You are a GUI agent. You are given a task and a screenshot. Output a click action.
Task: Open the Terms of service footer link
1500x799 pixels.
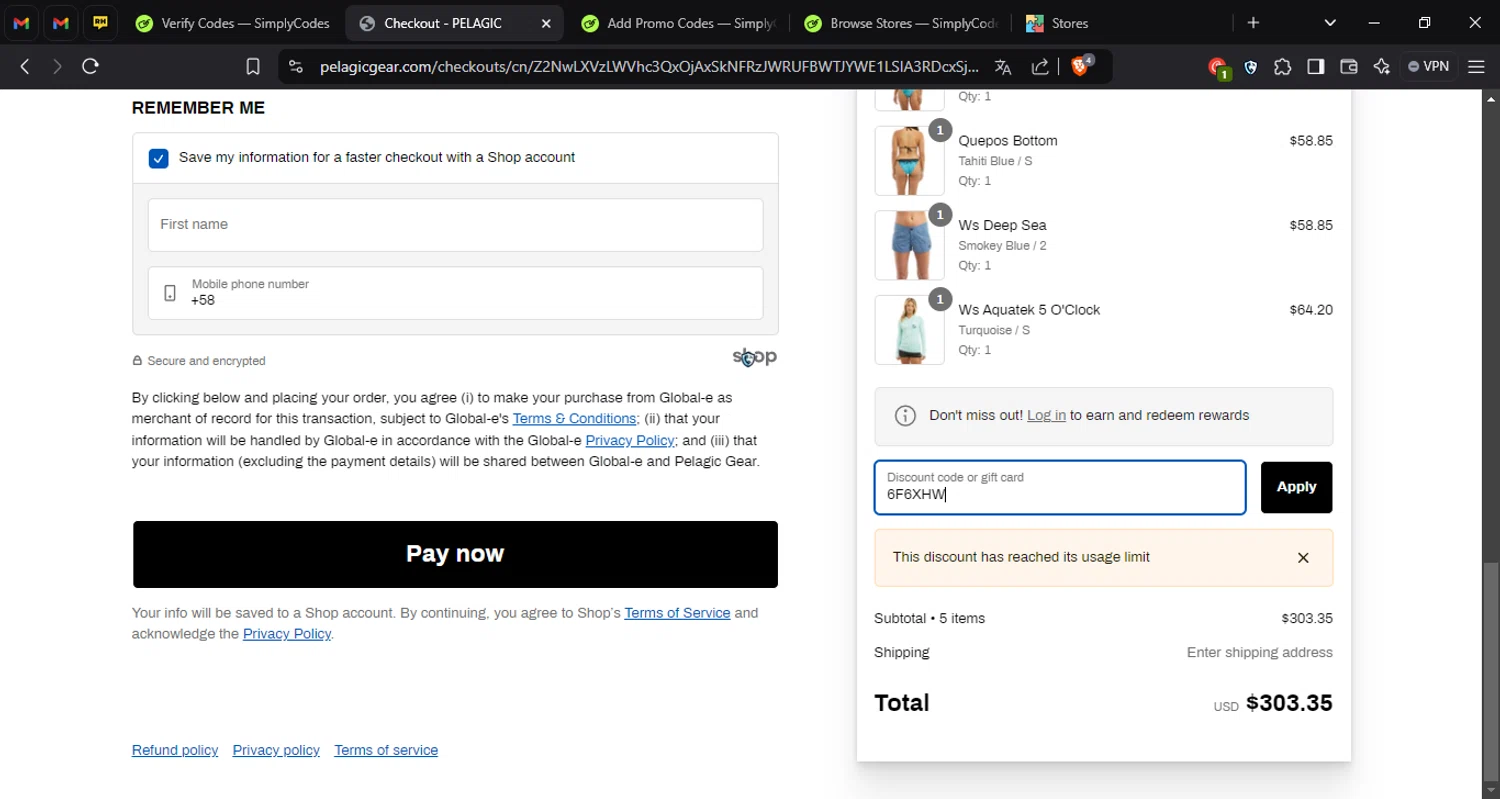click(386, 751)
